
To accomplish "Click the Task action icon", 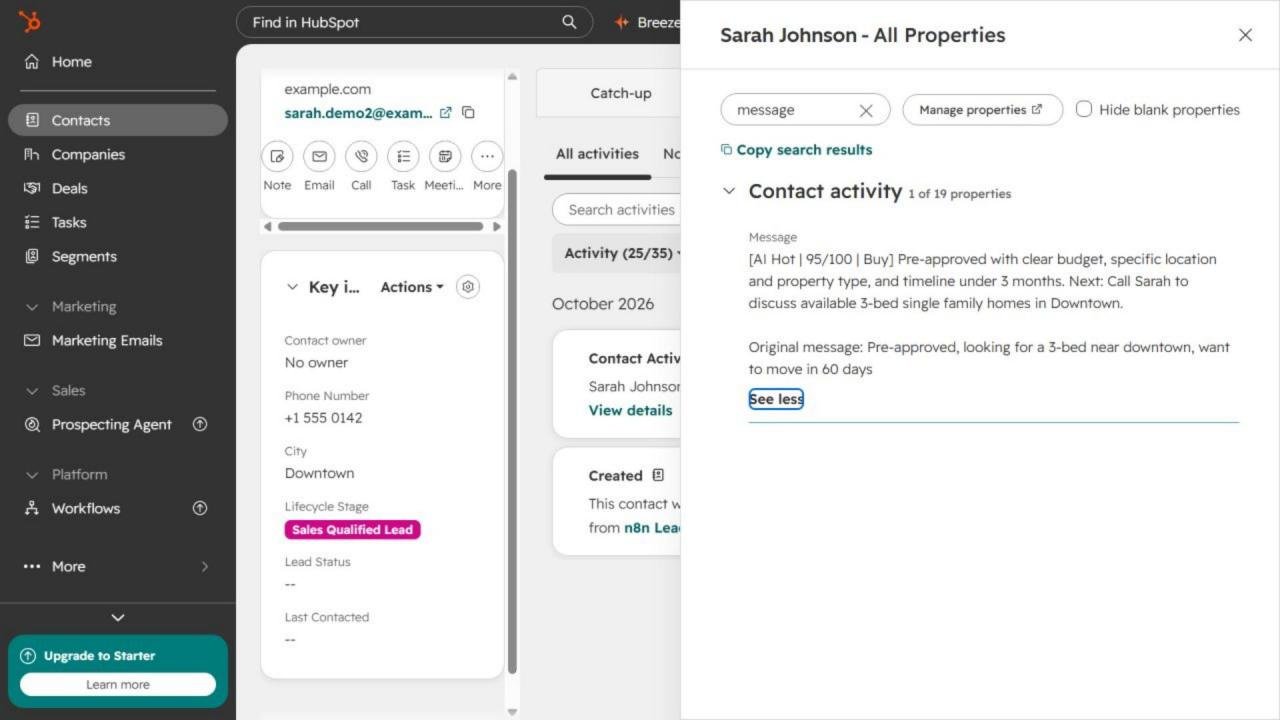I will tap(403, 157).
